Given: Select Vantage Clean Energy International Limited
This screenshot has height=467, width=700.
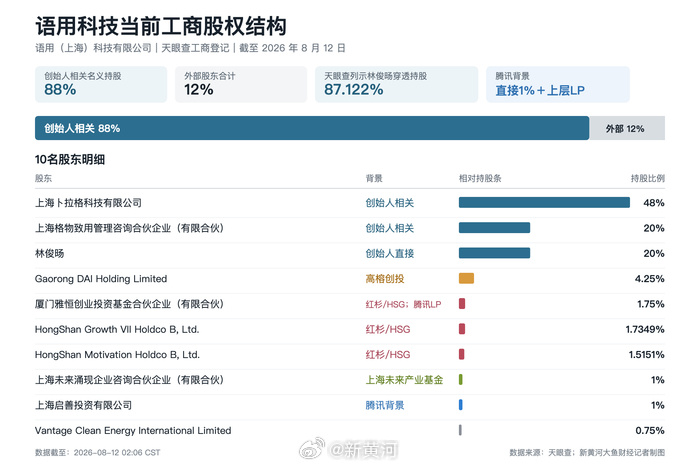Looking at the screenshot, I should 133,430.
